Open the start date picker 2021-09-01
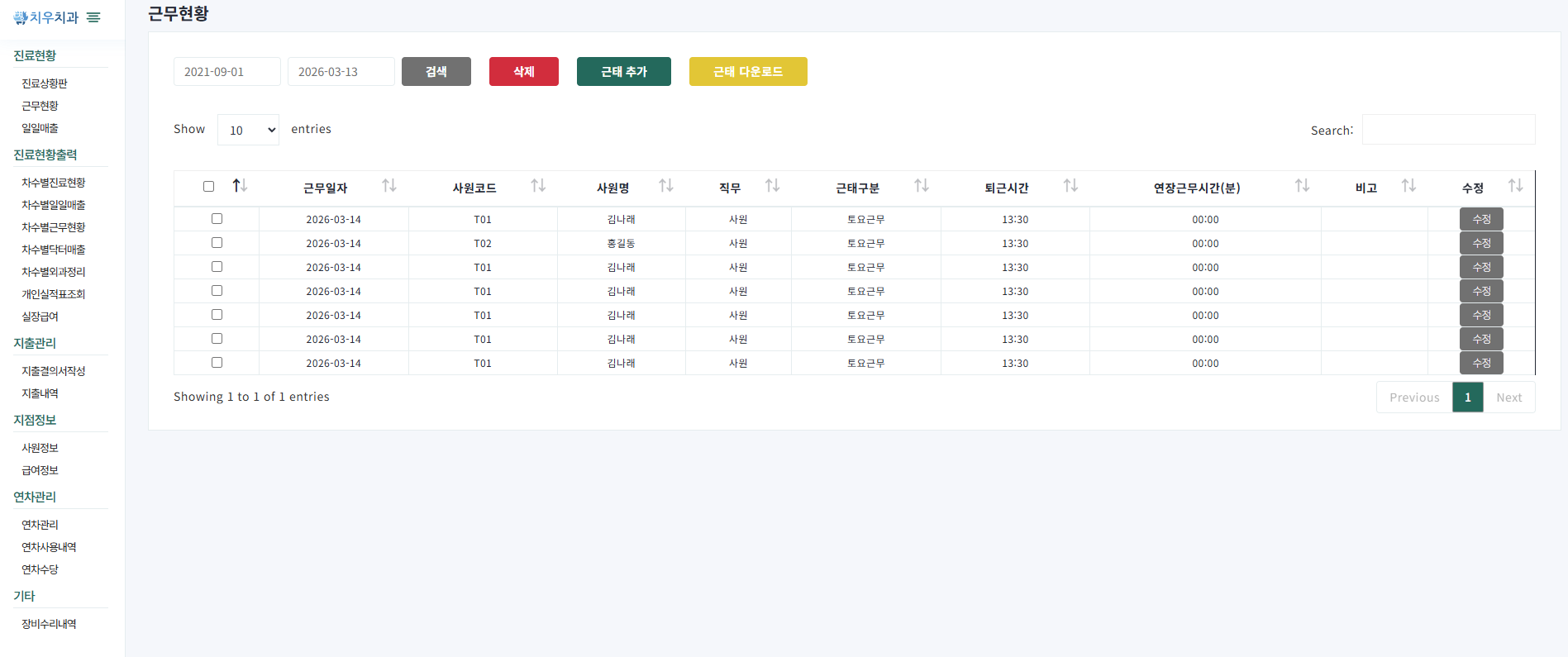1568x657 pixels. point(226,72)
